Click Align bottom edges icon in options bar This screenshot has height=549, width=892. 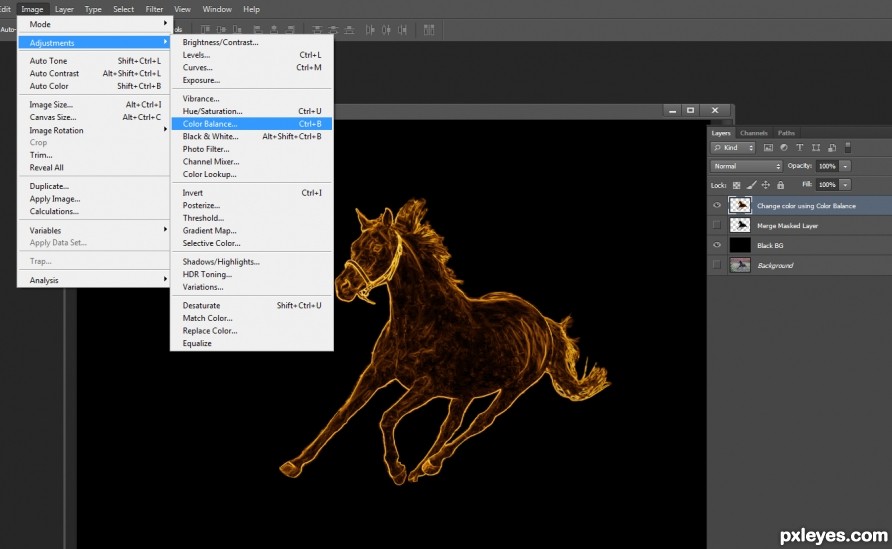pyautogui.click(x=237, y=30)
